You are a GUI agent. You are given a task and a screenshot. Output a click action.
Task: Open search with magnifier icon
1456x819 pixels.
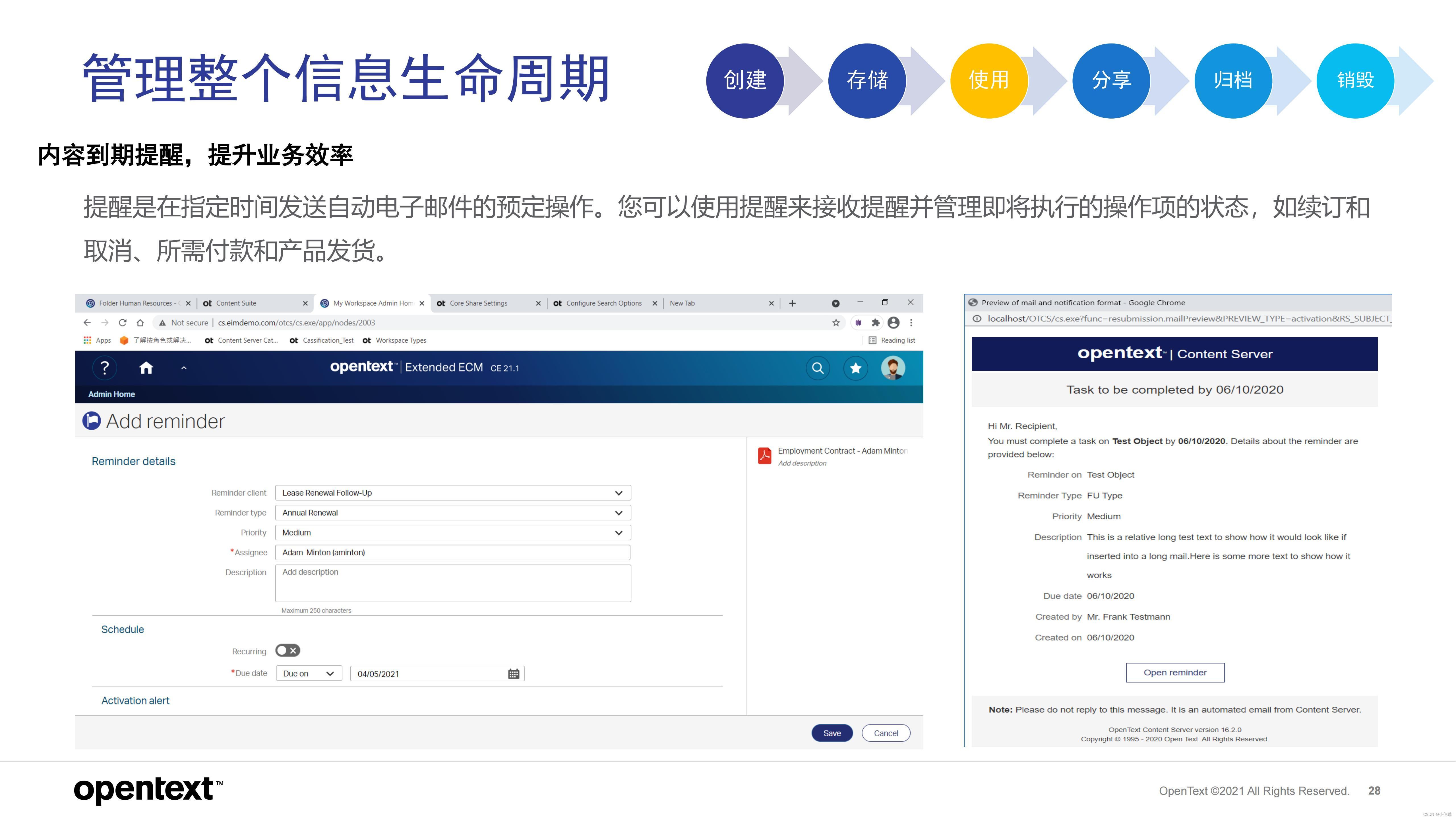pos(817,368)
